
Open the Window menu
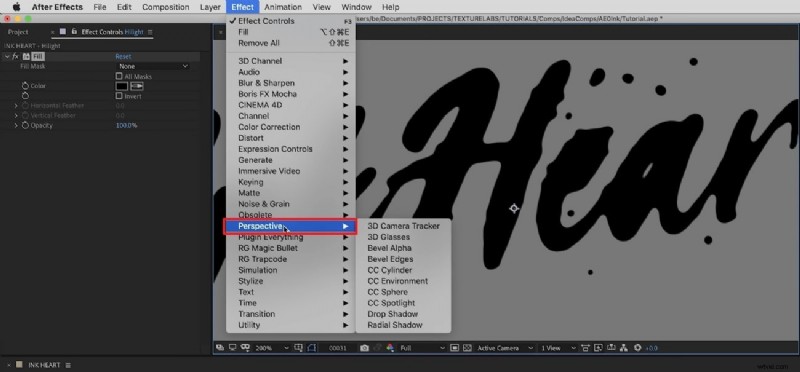click(356, 7)
